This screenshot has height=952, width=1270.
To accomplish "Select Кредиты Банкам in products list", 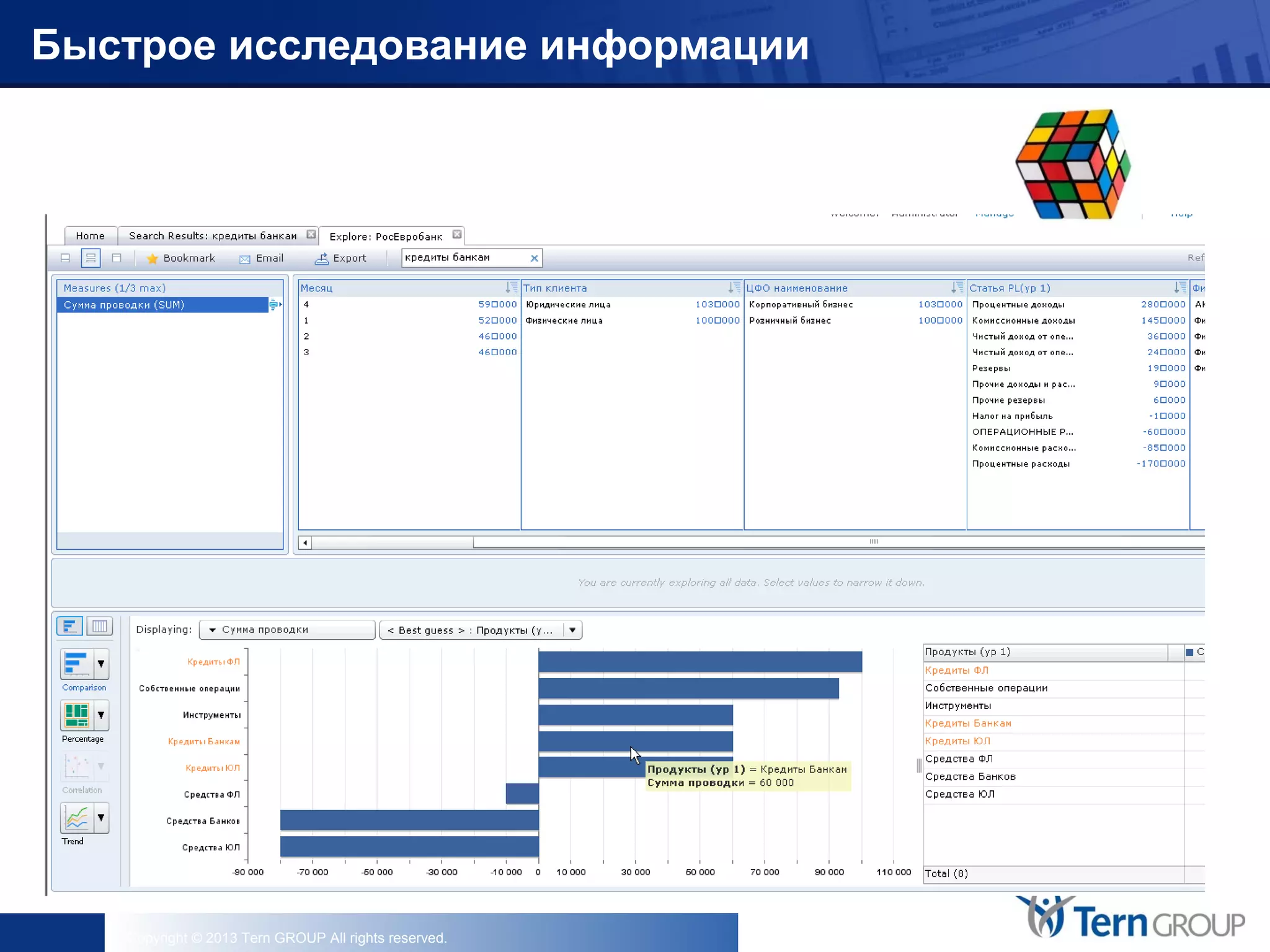I will click(968, 723).
